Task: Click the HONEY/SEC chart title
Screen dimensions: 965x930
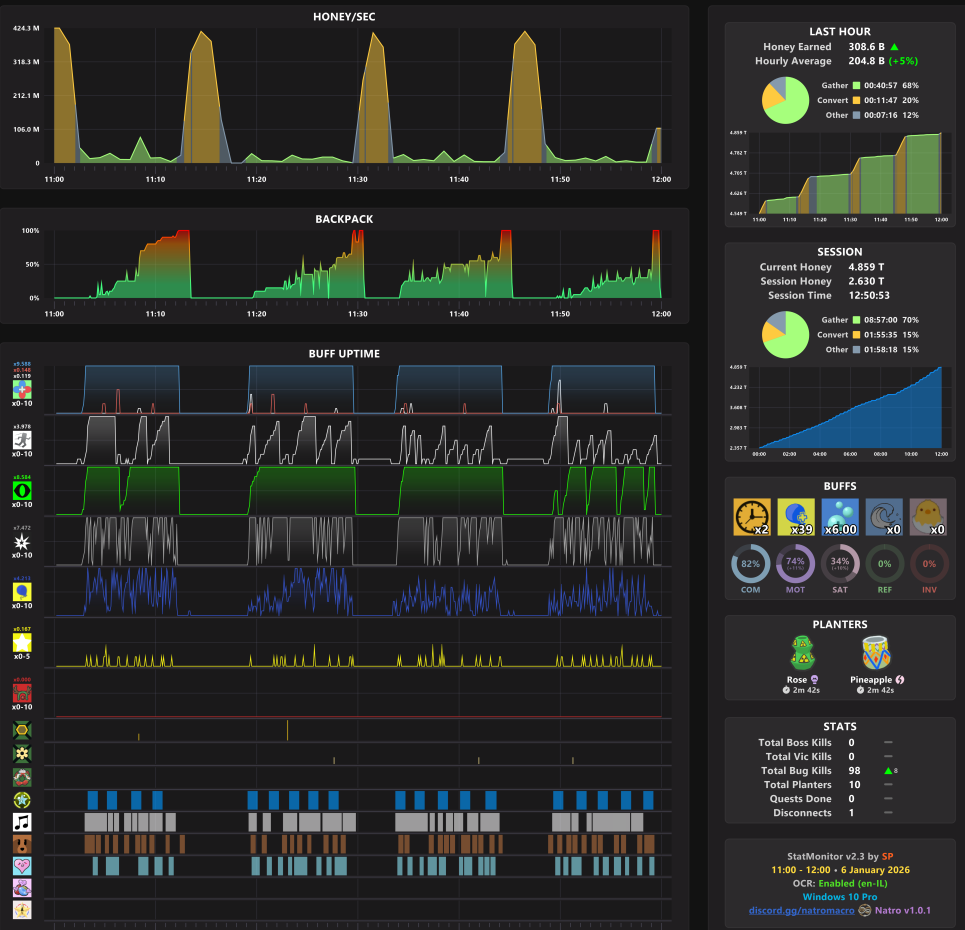Action: coord(344,17)
